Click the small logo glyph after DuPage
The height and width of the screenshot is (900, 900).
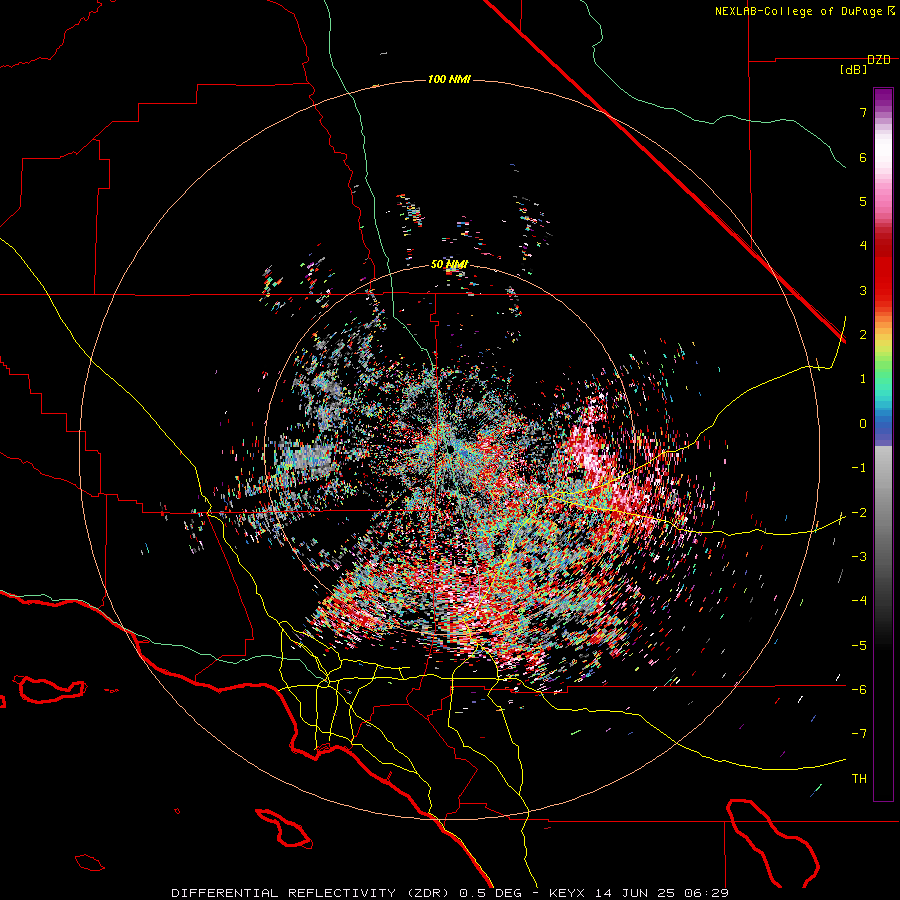coord(890,11)
